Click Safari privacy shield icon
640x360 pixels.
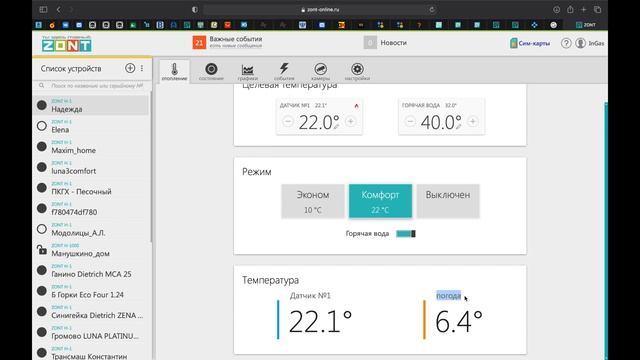click(x=195, y=9)
